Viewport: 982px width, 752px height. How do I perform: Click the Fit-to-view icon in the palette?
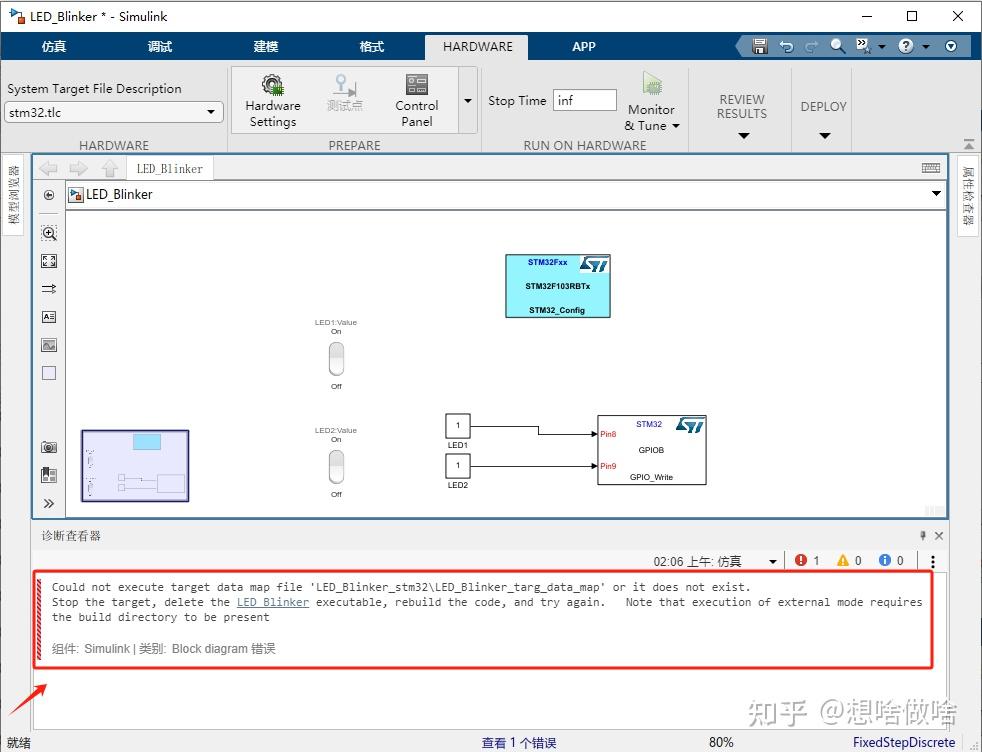pos(48,261)
